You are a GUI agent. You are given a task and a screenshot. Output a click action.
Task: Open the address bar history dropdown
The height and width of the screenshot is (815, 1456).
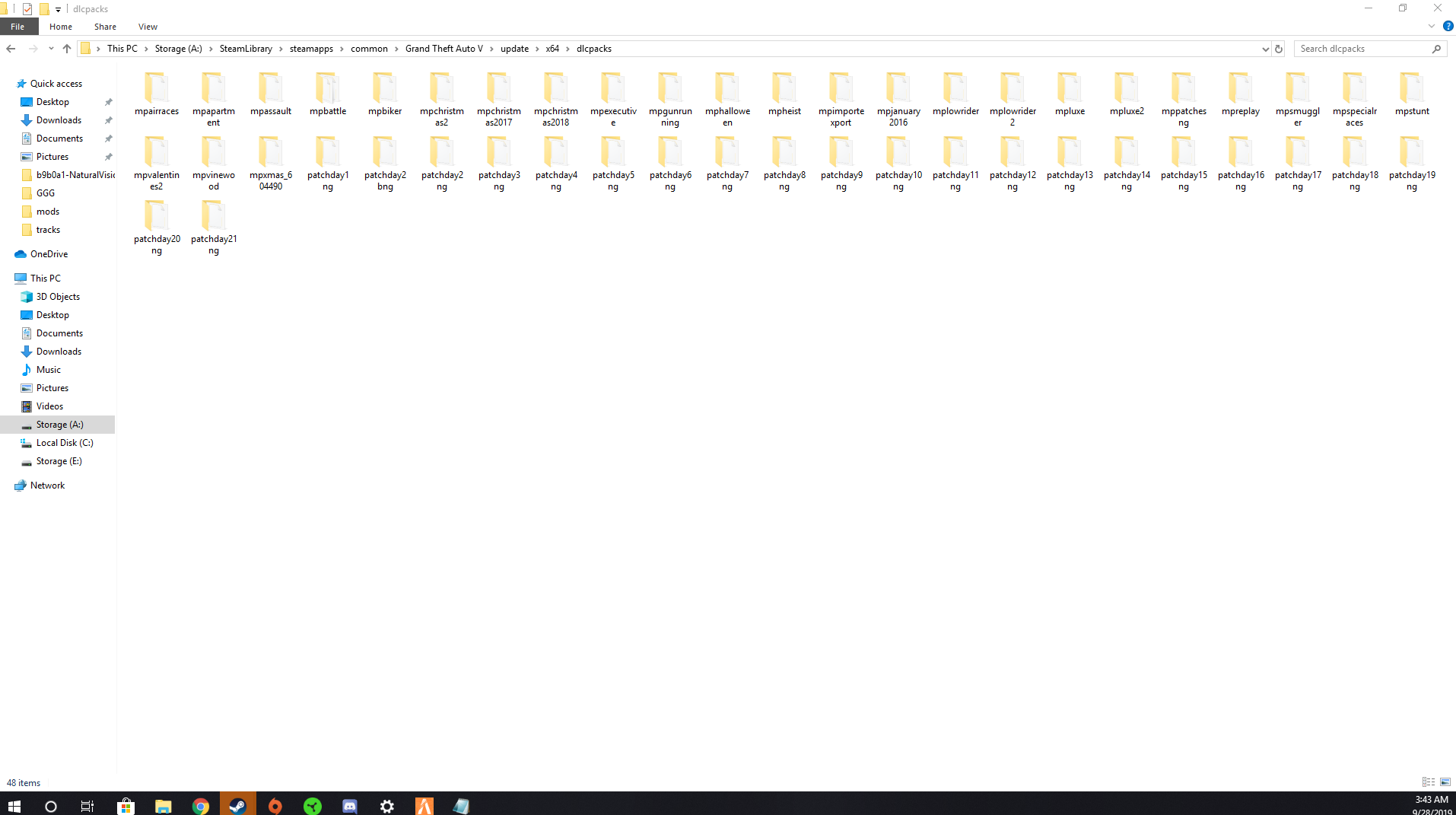click(1265, 49)
